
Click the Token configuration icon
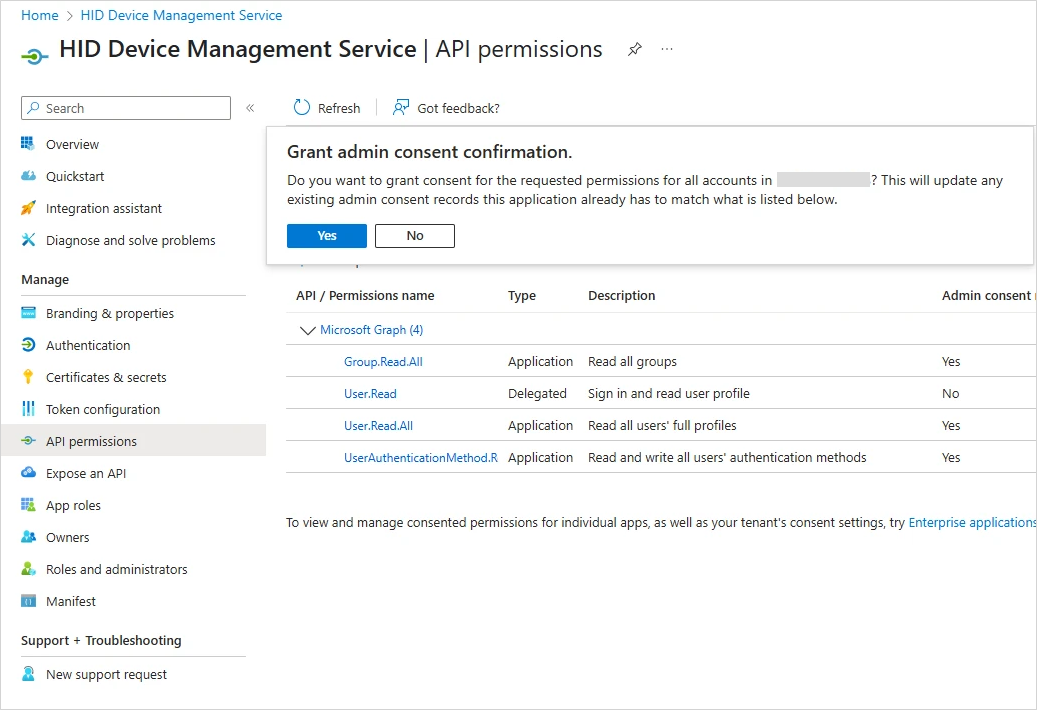[28, 409]
